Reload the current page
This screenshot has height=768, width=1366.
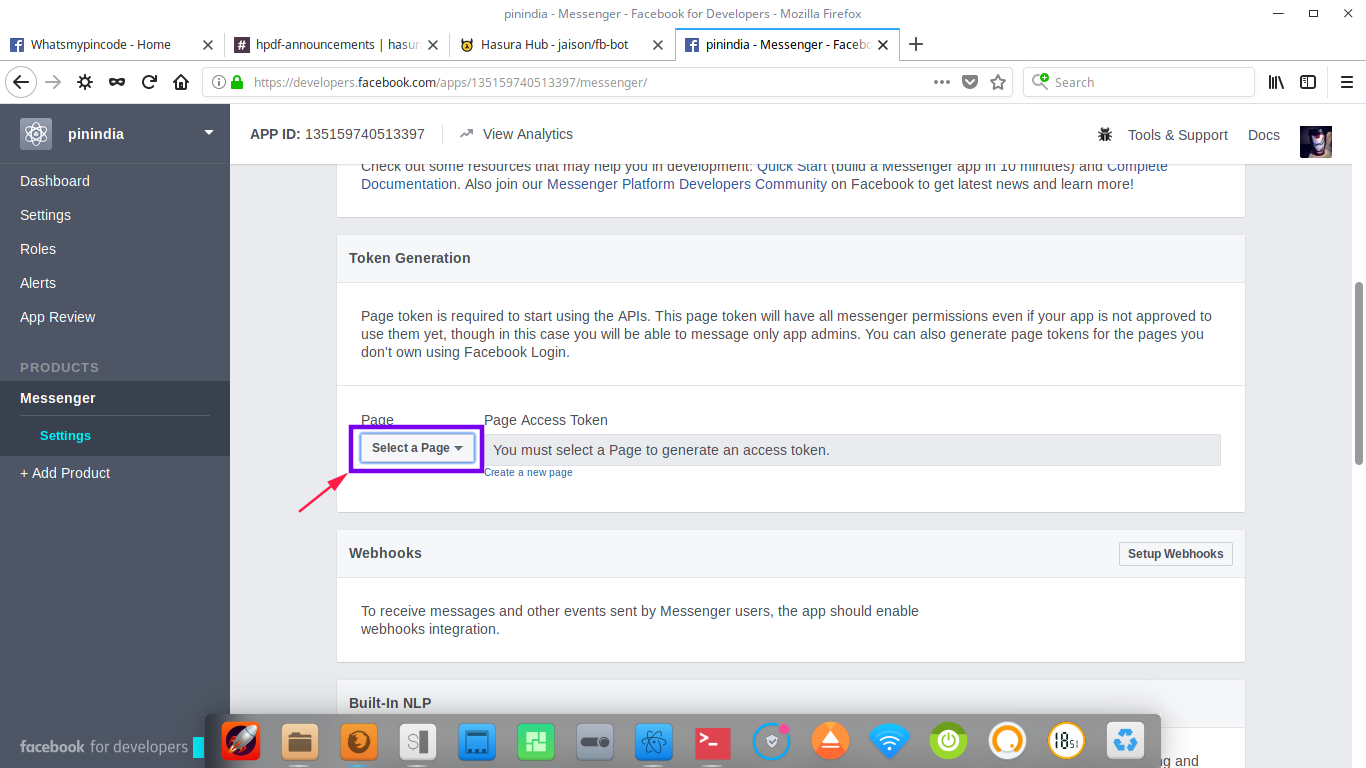click(x=149, y=82)
